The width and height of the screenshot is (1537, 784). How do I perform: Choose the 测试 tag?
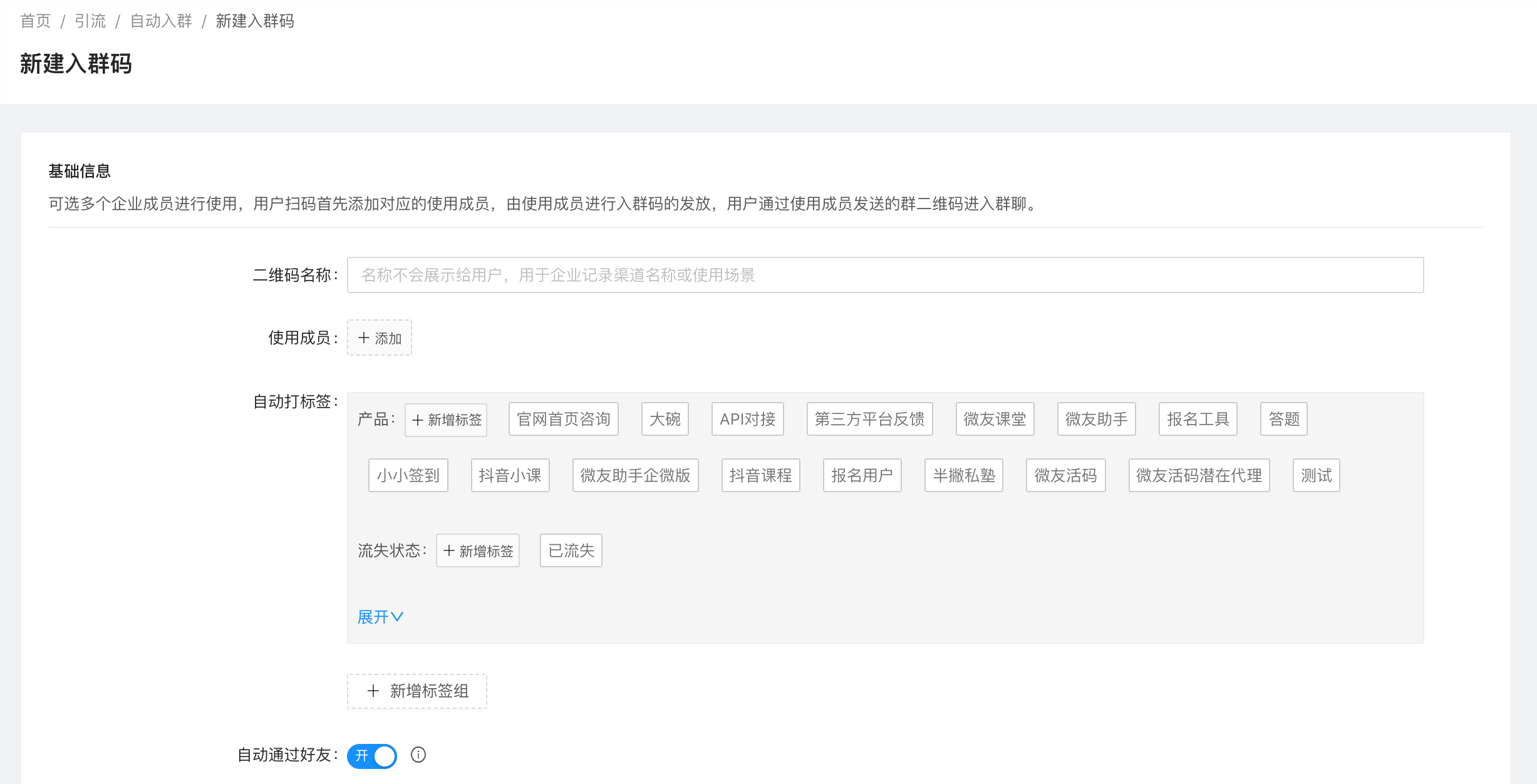[x=1317, y=475]
